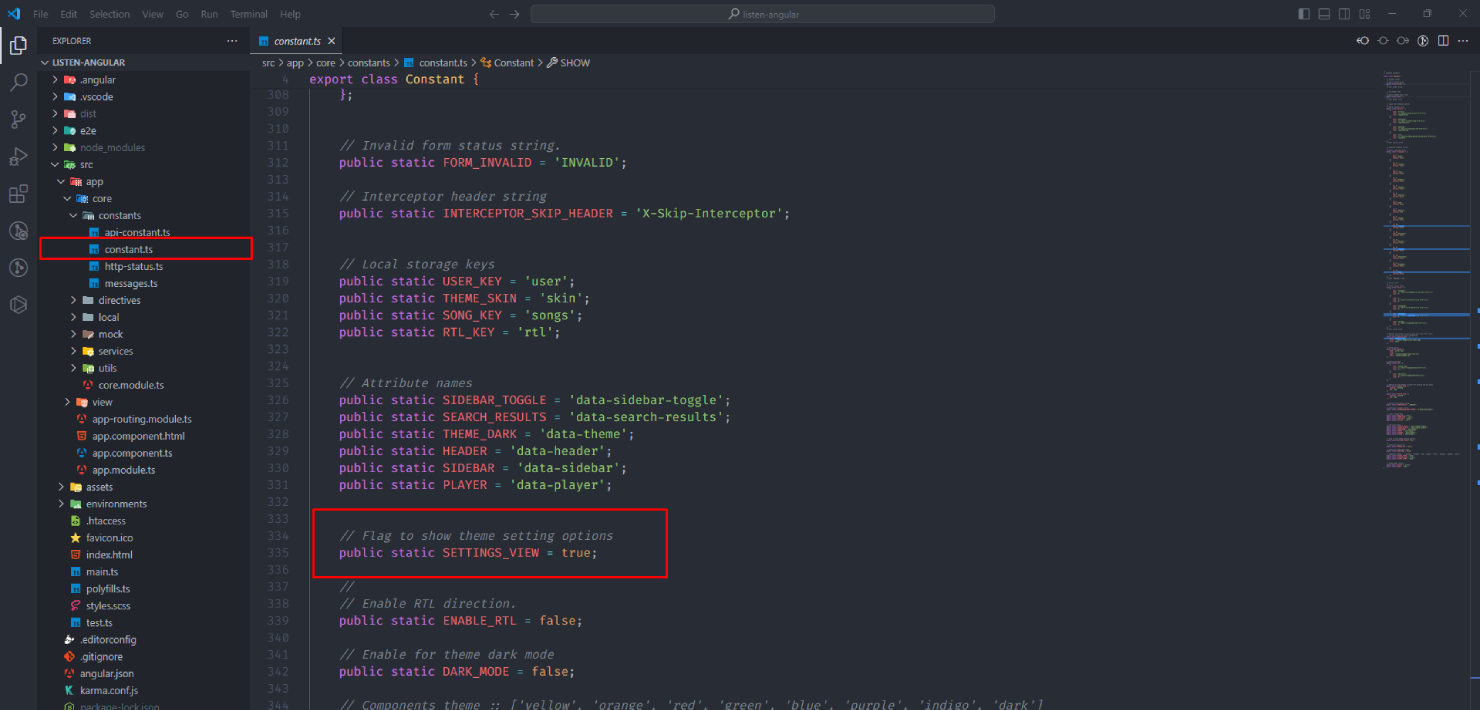Viewport: 1480px width, 710px height.
Task: Open core.module.ts in the Explorer
Action: (146, 385)
